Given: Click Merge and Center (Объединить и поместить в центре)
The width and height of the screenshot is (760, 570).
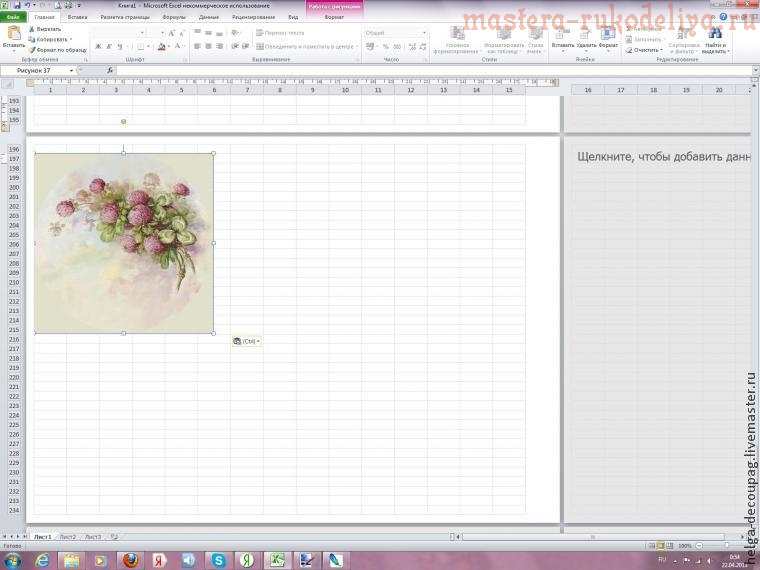Looking at the screenshot, I should 306,47.
